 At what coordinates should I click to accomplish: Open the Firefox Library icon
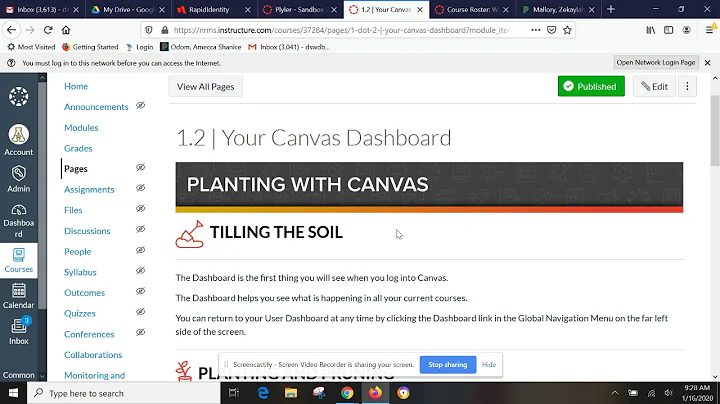pyautogui.click(x=651, y=30)
